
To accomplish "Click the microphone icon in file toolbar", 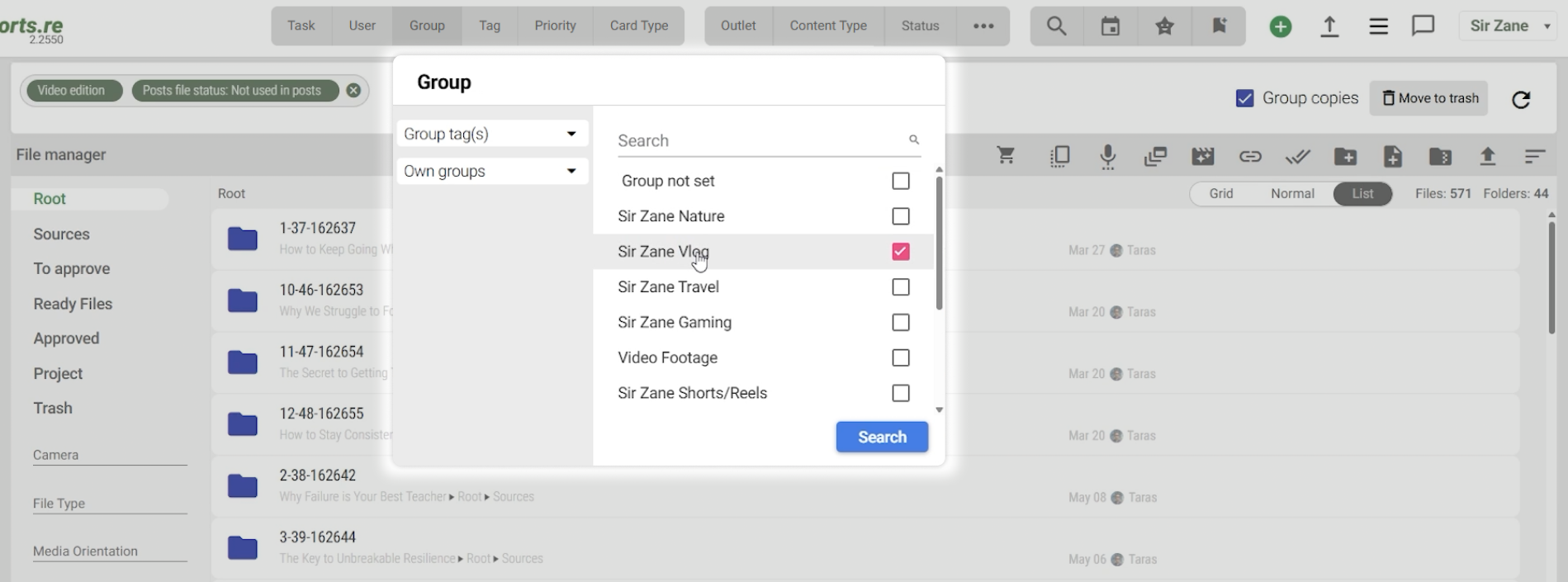I will (x=1107, y=156).
